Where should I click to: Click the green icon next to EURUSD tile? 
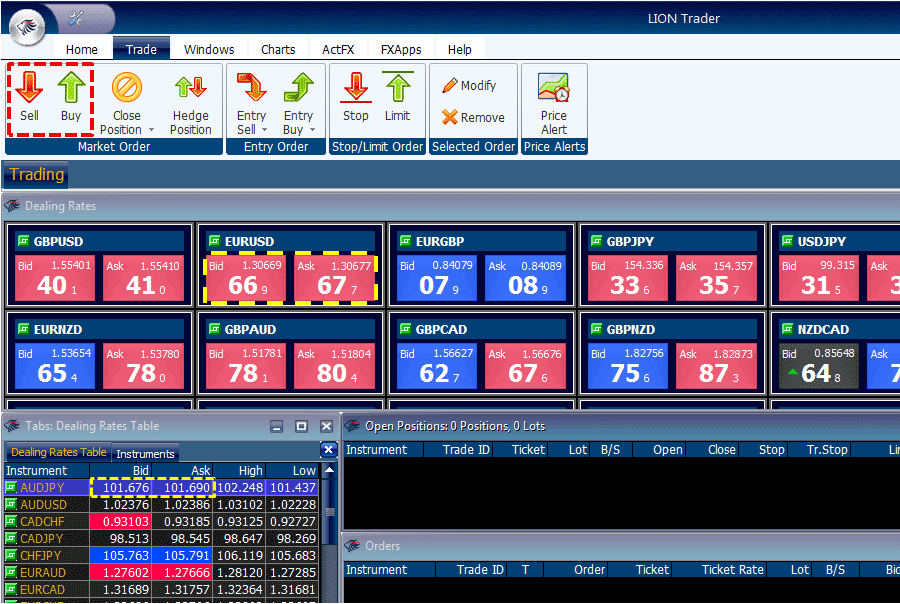(x=215, y=241)
